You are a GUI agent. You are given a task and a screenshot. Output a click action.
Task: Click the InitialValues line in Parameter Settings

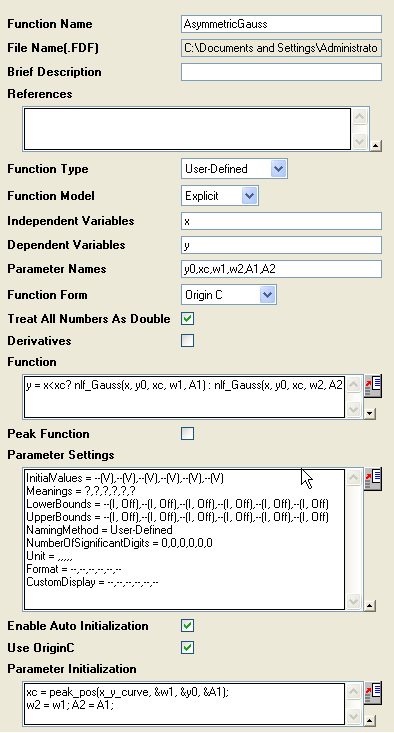[x=125, y=478]
